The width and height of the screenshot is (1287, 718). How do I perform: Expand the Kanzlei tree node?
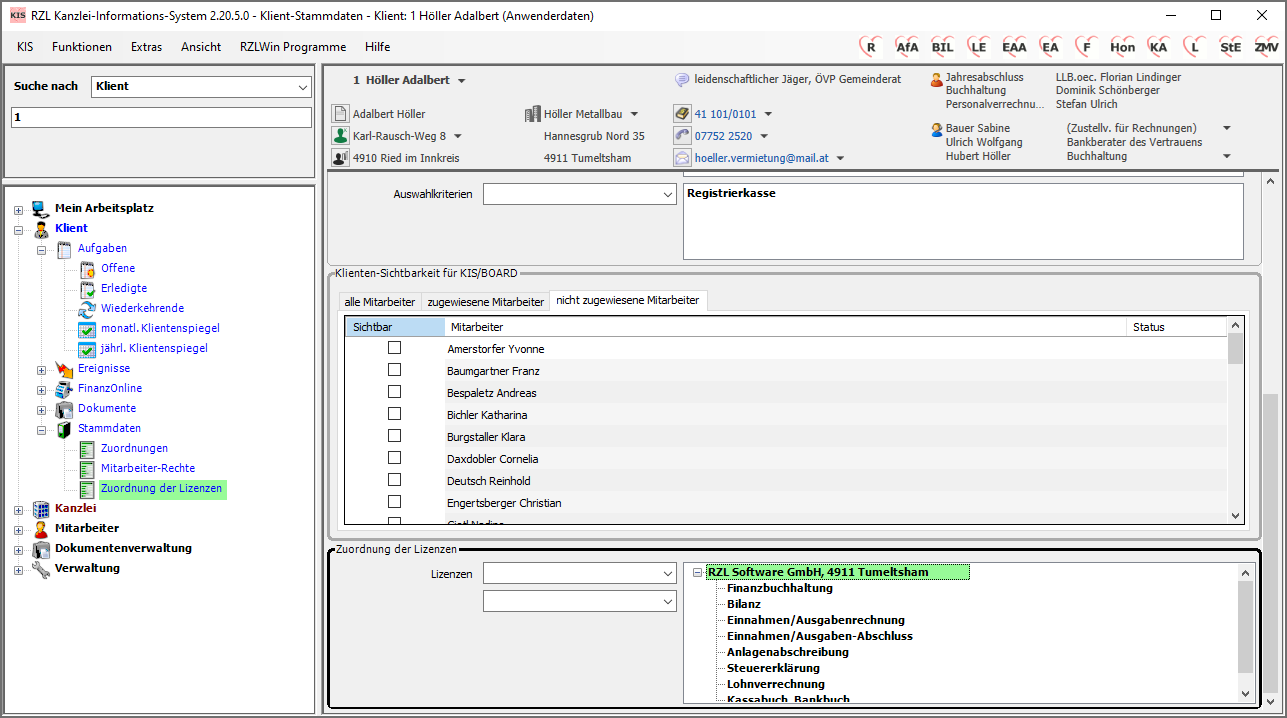coord(18,509)
